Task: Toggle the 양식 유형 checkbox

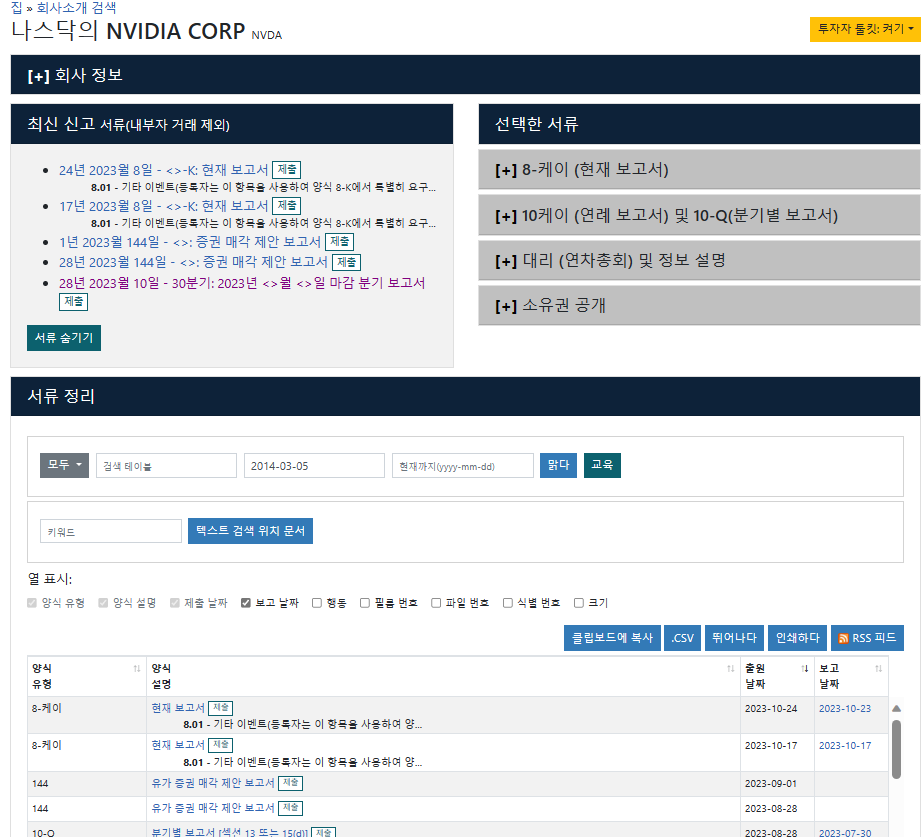Action: (32, 603)
